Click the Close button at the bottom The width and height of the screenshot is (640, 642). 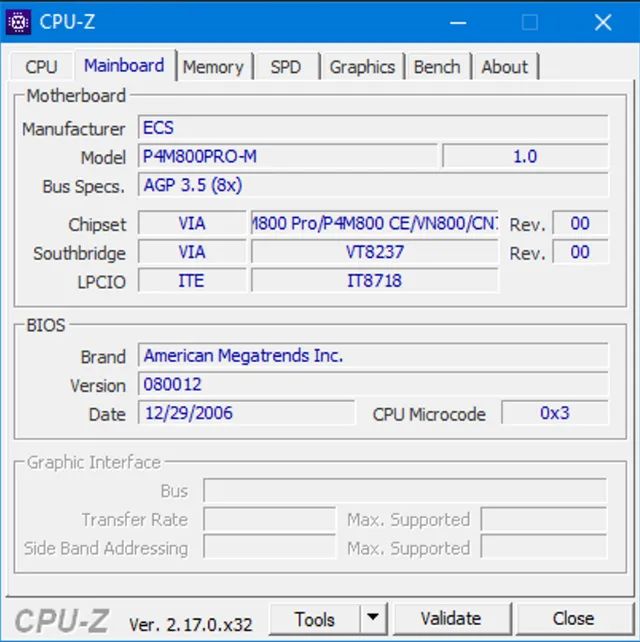[x=573, y=619]
